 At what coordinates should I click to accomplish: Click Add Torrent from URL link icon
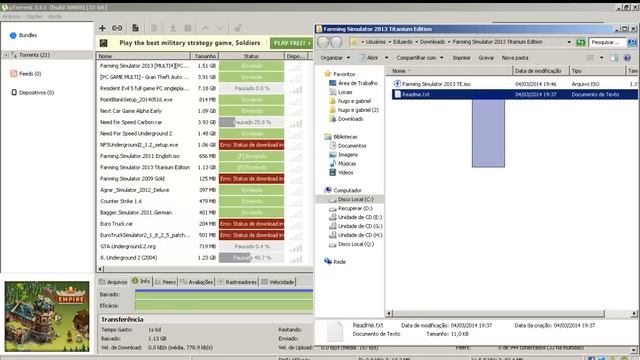tap(117, 28)
